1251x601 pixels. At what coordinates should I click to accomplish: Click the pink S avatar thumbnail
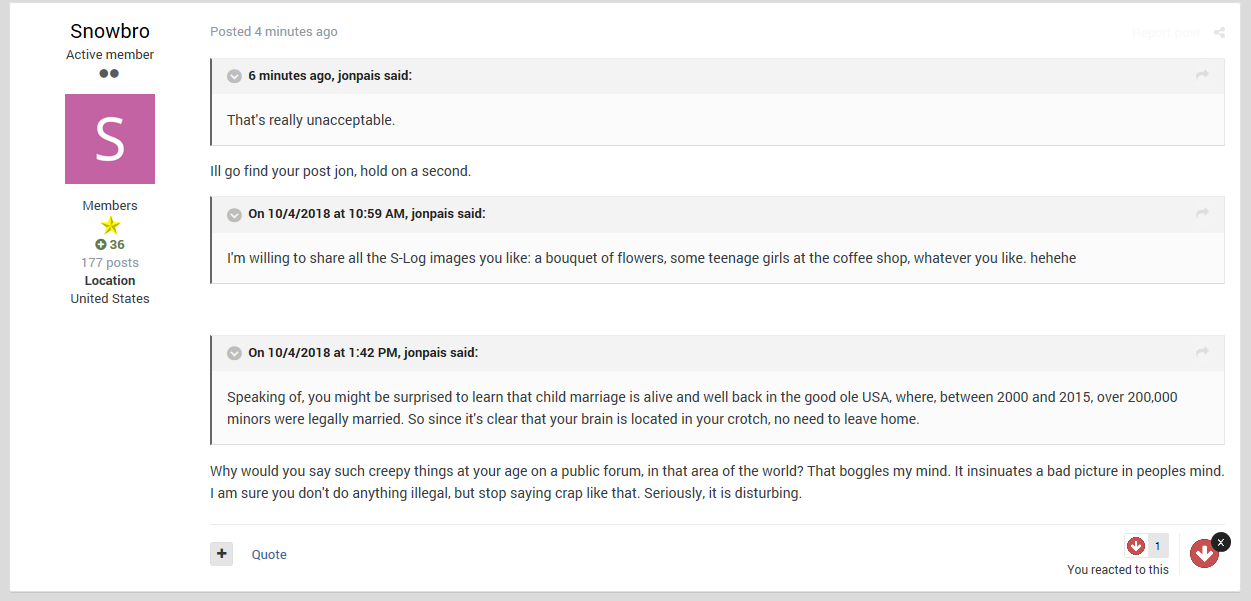point(110,139)
